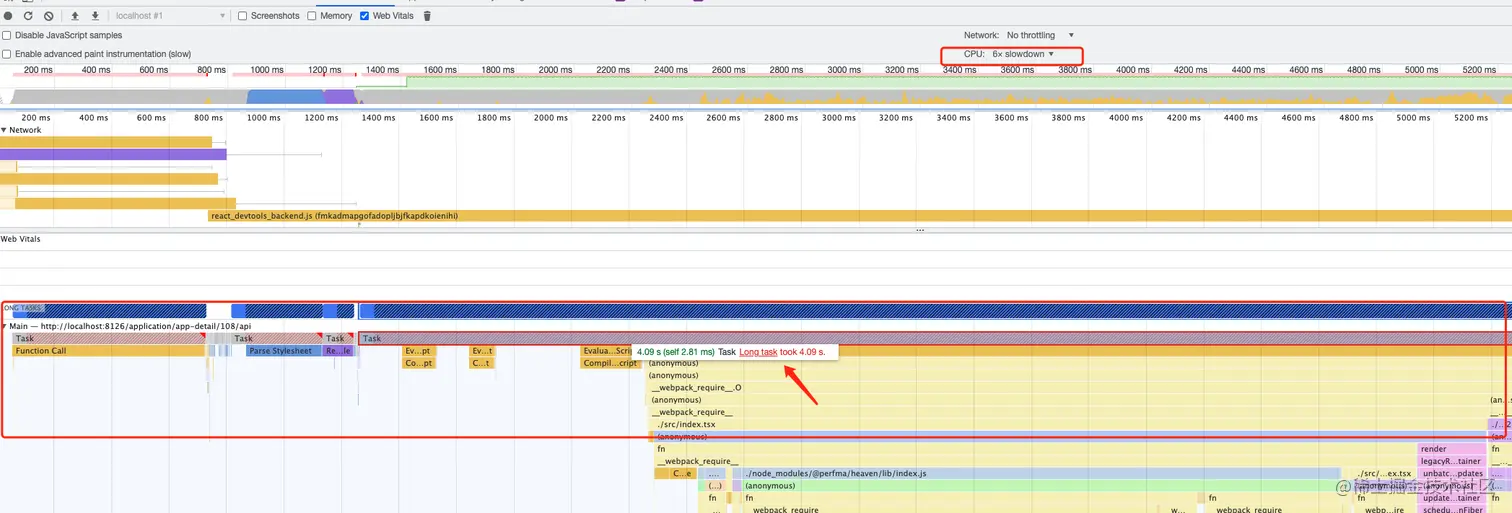The width and height of the screenshot is (1512, 513).
Task: Select the Task bar above Parse Stylesheet
Action: click(x=277, y=338)
